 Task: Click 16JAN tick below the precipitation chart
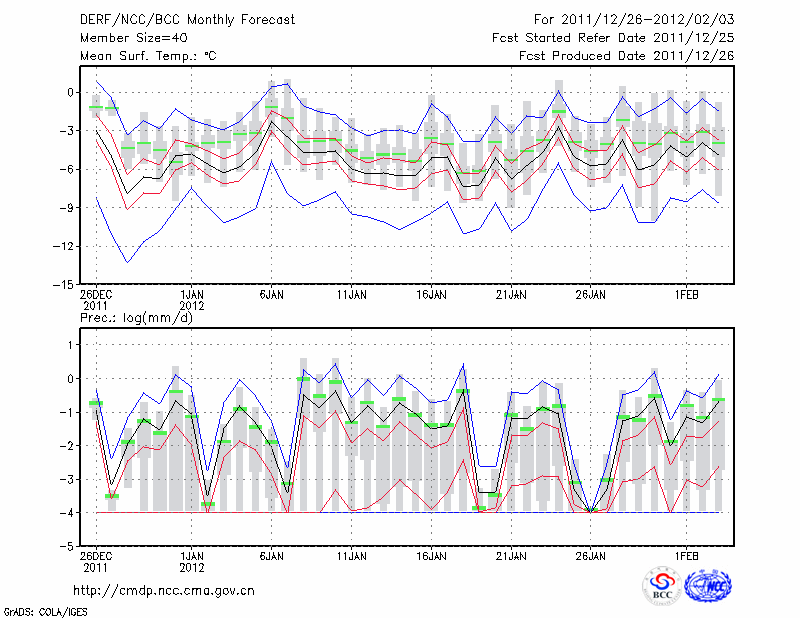click(431, 555)
